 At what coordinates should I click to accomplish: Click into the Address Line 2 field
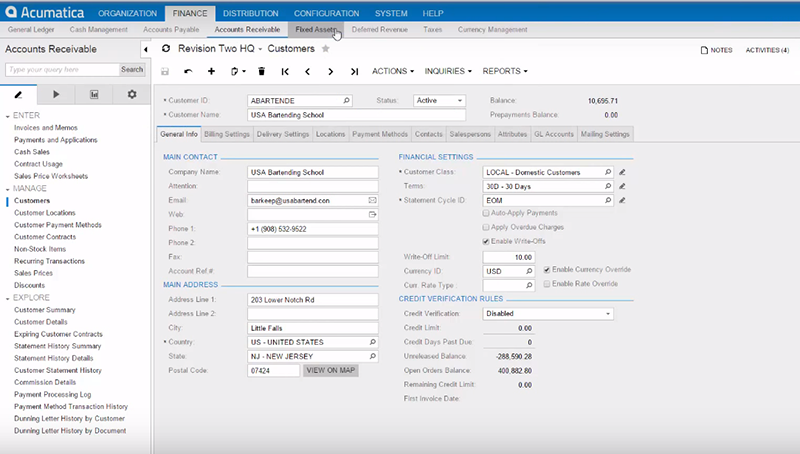[x=312, y=314]
